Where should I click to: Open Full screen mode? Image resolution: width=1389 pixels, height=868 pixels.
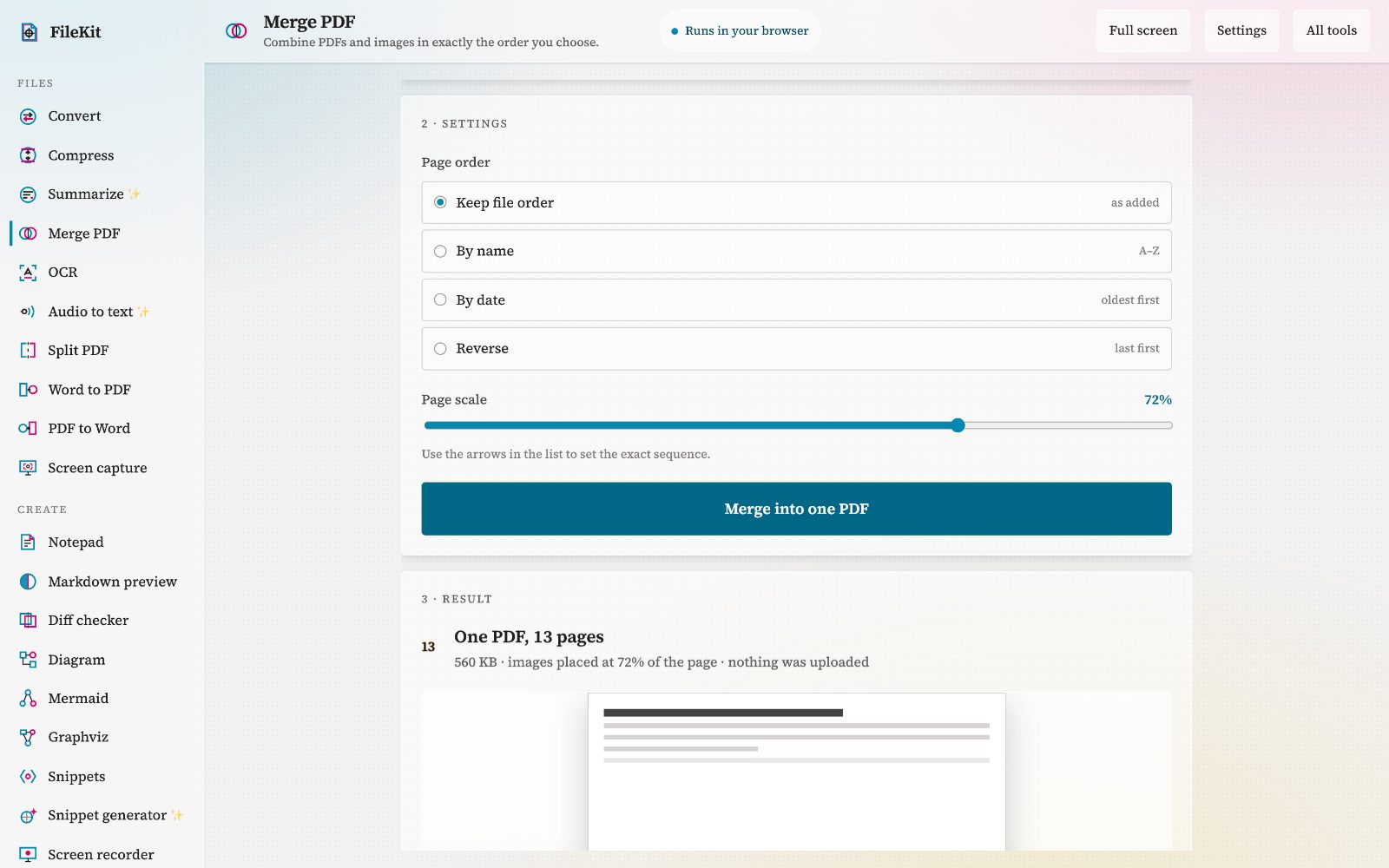(1142, 30)
